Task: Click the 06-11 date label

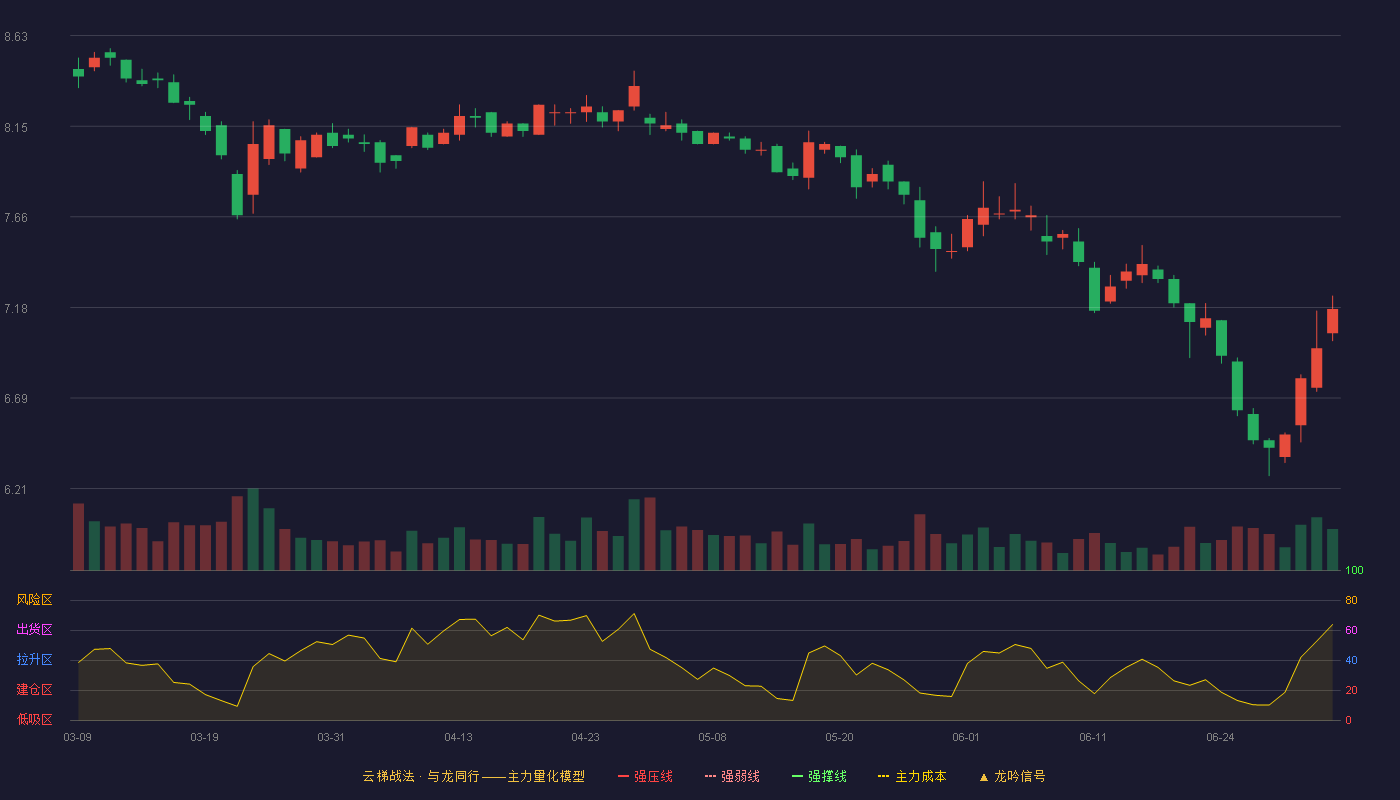Action: pyautogui.click(x=1093, y=737)
